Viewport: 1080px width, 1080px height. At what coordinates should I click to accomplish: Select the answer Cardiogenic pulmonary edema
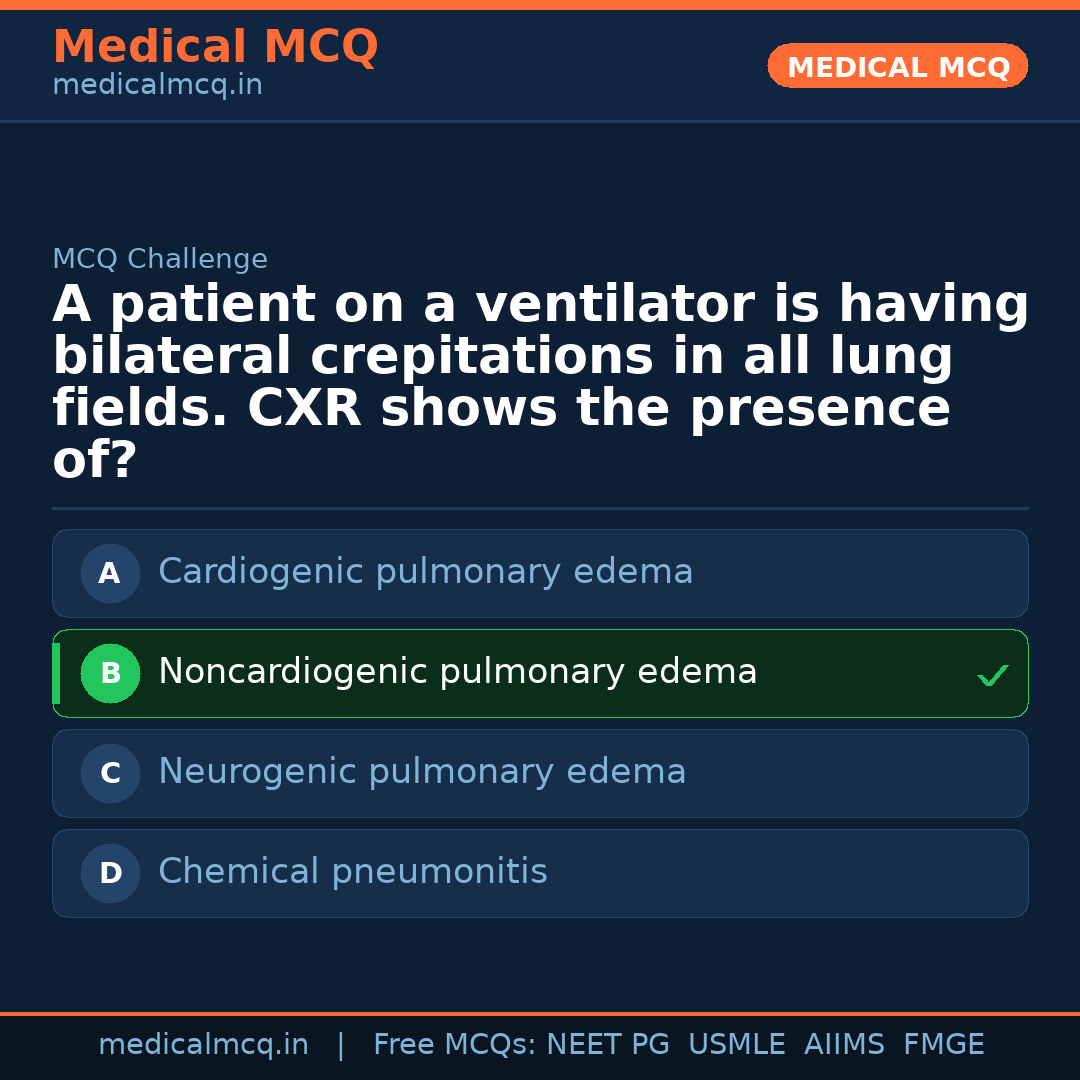tap(425, 572)
